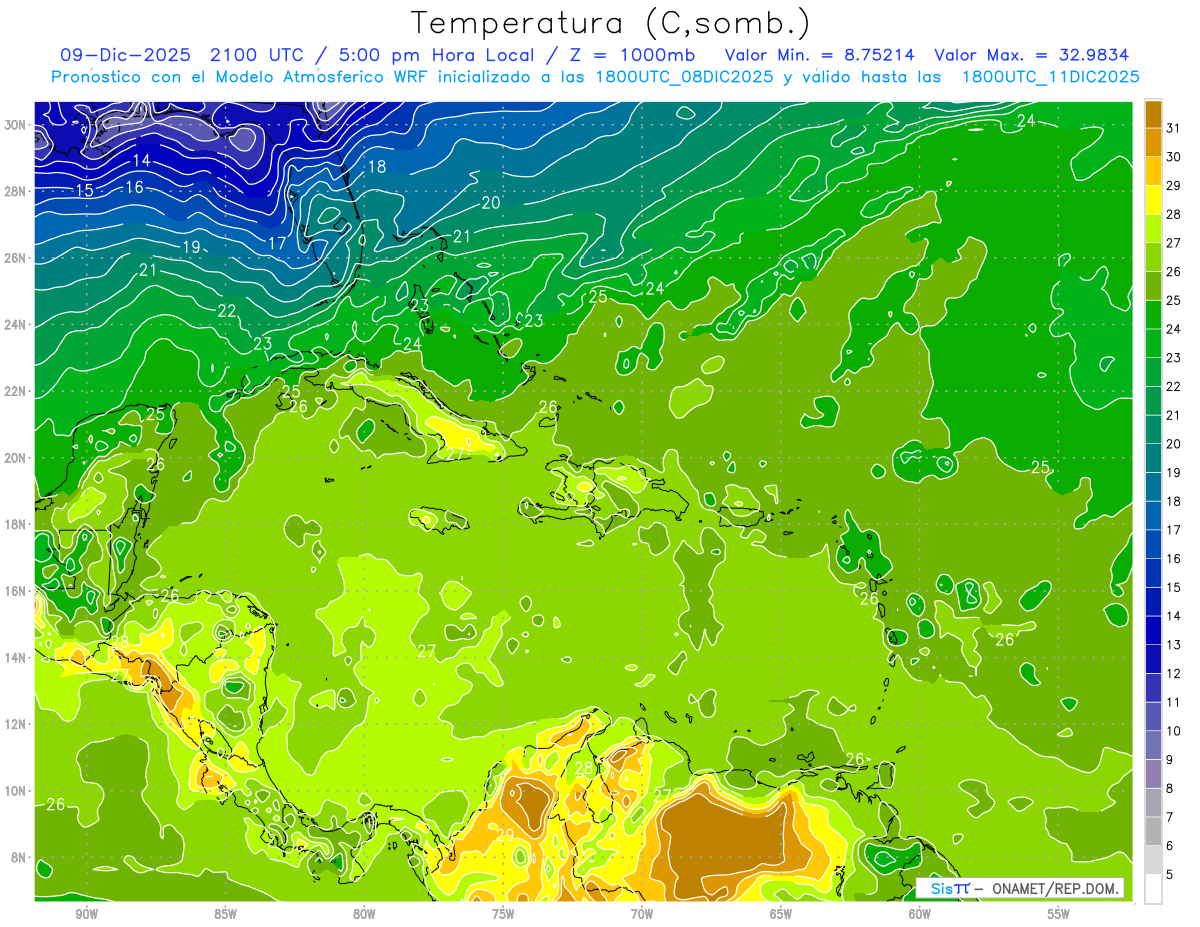The width and height of the screenshot is (1200, 927).
Task: Click the brown top swatch of the legend
Action: [x=1153, y=114]
